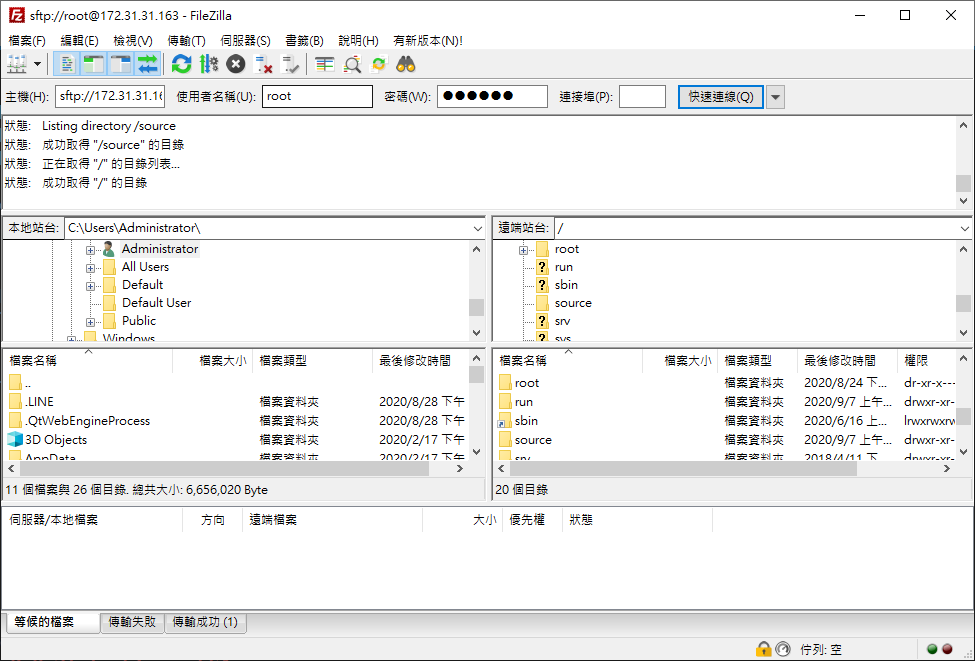Select run folder in remote tree
The height and width of the screenshot is (661, 975).
point(563,267)
